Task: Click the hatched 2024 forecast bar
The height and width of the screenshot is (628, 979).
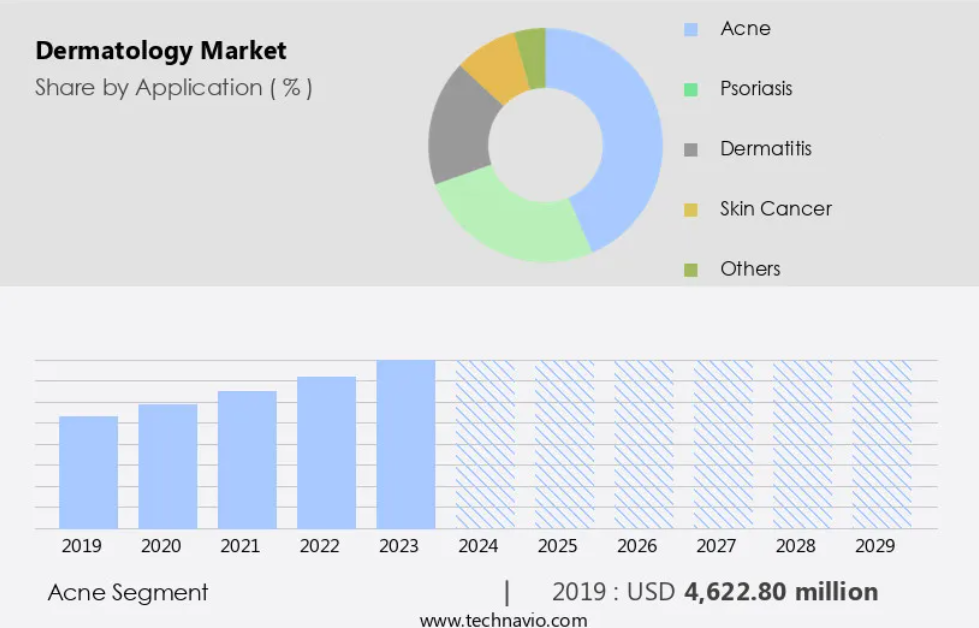Action: coord(485,444)
